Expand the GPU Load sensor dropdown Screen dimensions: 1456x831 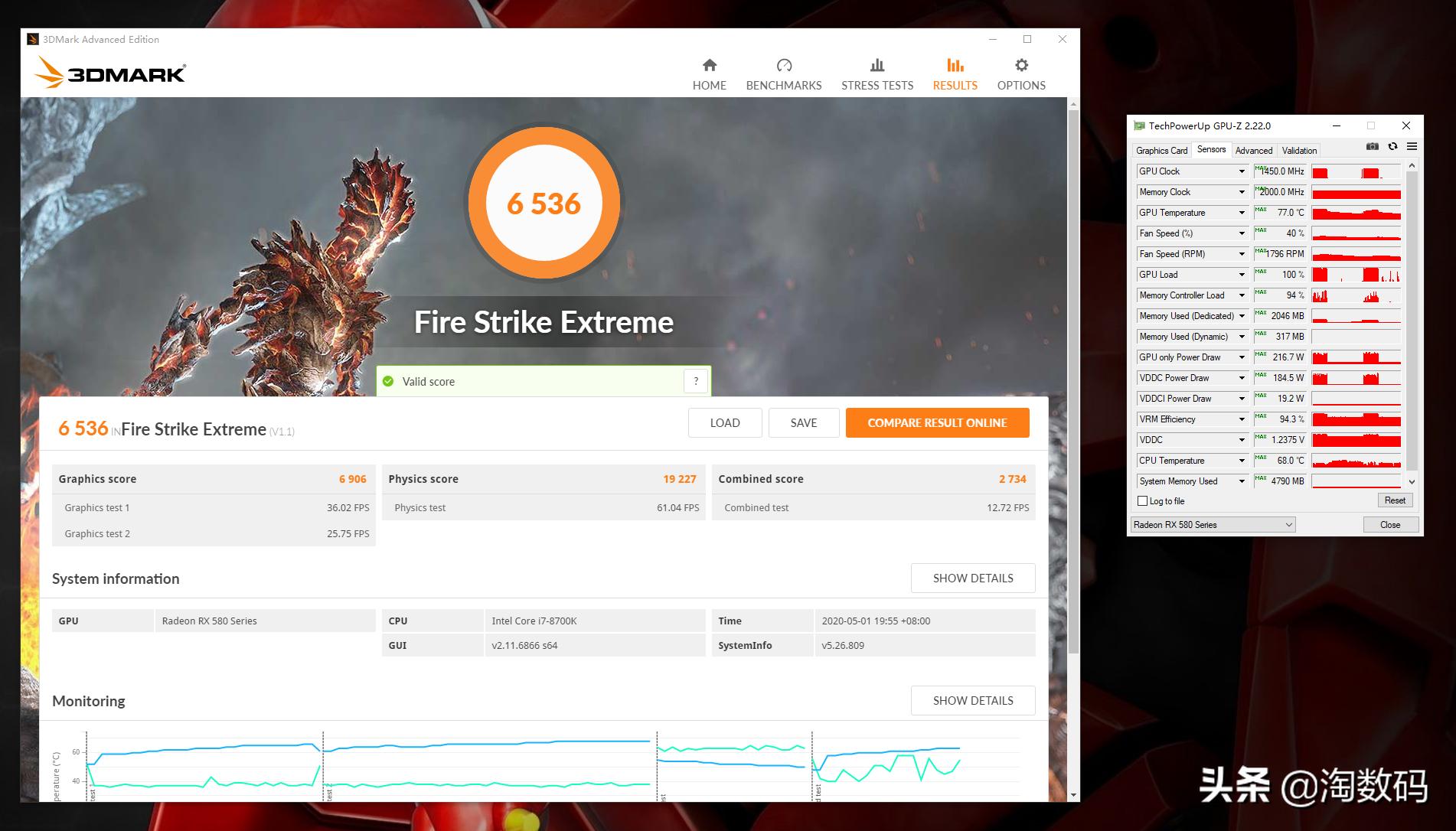[x=1242, y=275]
